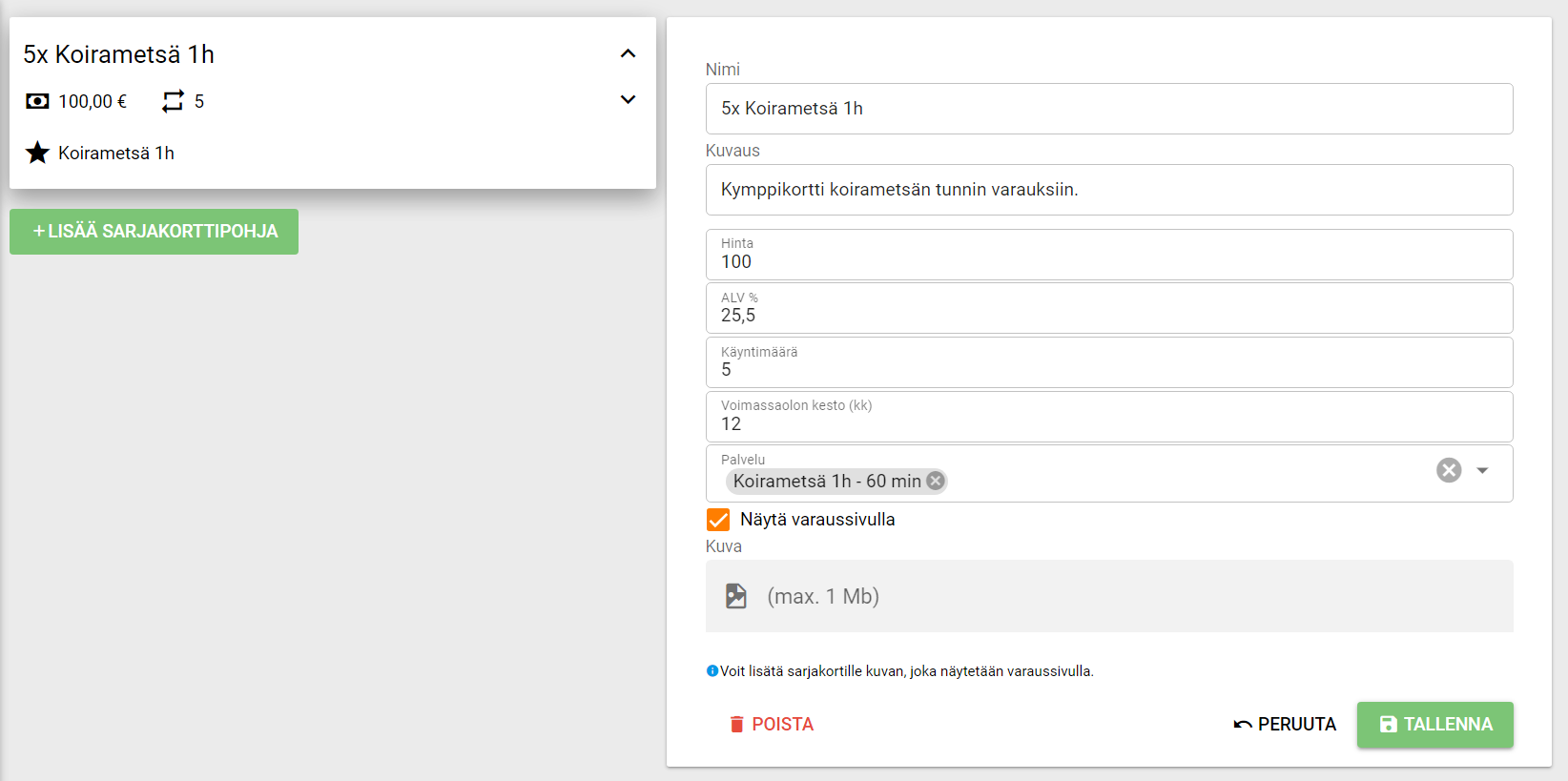Click the Tallenna save button
The image size is (1568, 781).
point(1435,725)
